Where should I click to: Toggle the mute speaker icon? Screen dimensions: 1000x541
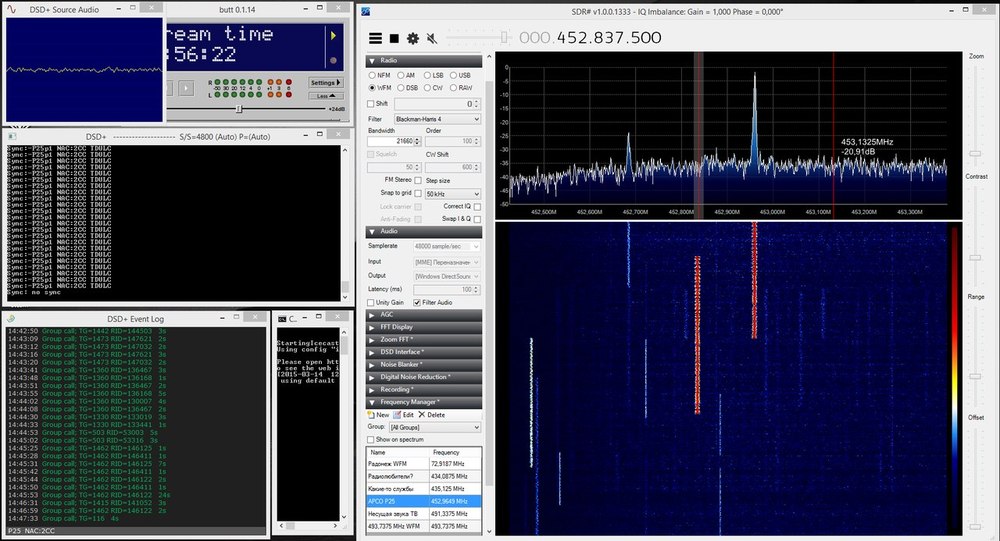(432, 38)
